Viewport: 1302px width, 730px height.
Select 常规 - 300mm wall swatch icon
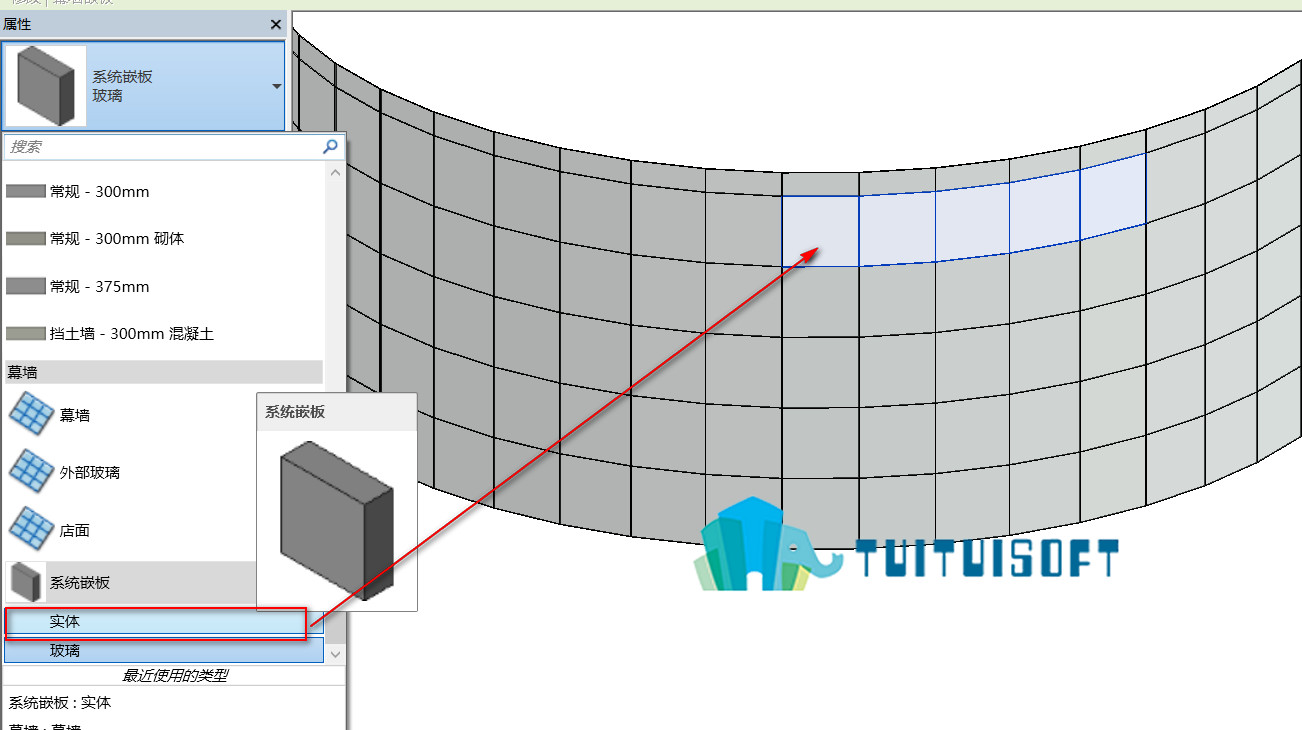coord(26,191)
